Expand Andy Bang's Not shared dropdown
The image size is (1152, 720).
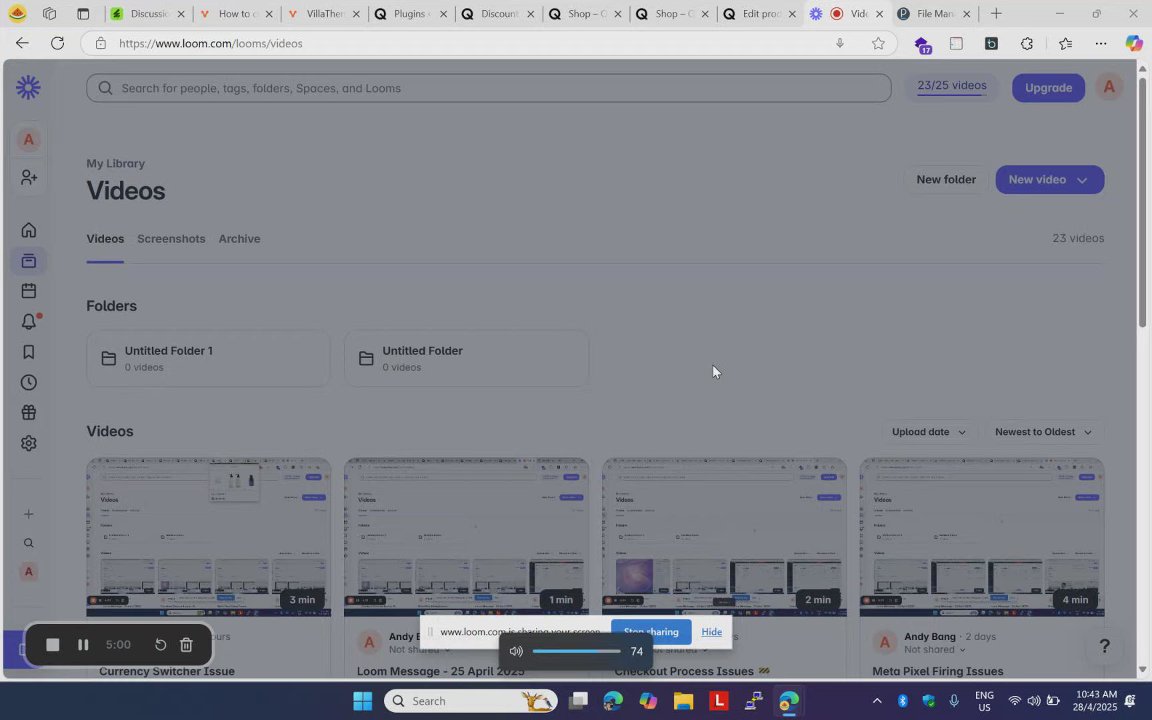point(935,649)
